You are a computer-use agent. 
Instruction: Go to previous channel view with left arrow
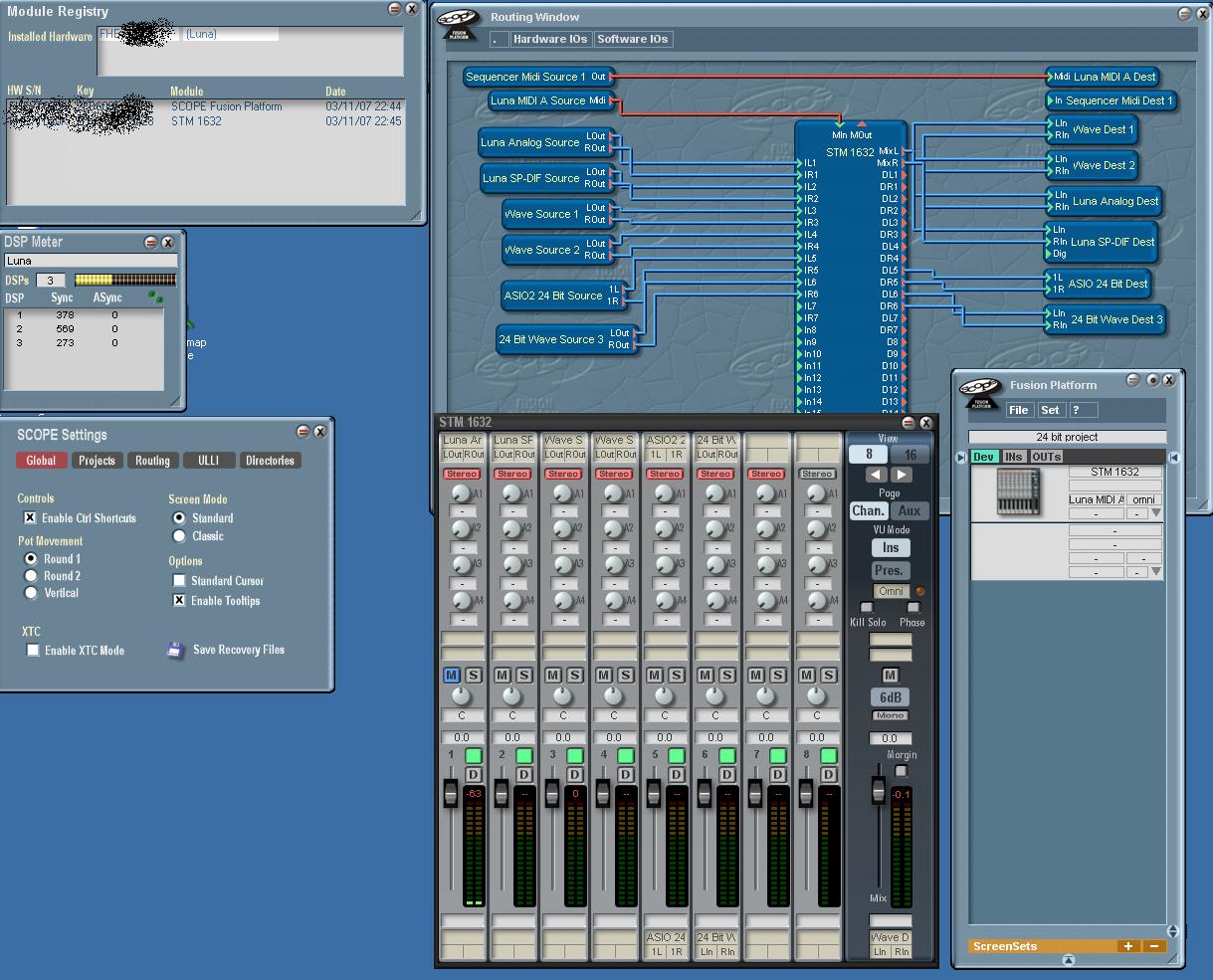876,475
